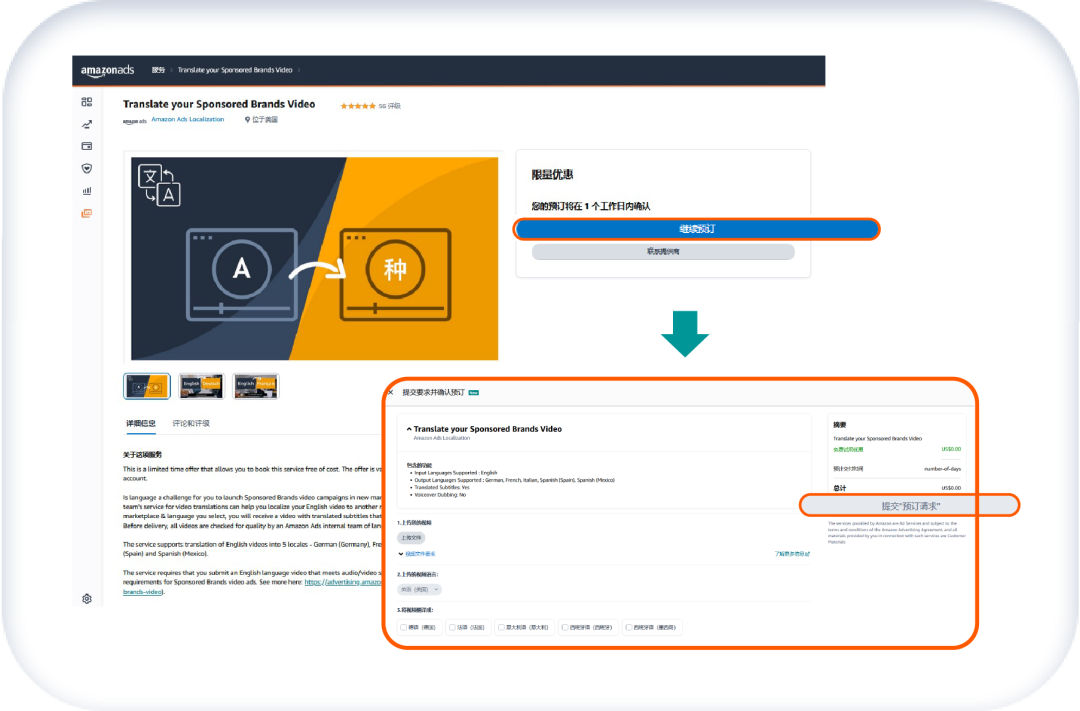The height and width of the screenshot is (711, 1080).
Task: Check the 德语 (德国) checkbox
Action: (x=404, y=628)
